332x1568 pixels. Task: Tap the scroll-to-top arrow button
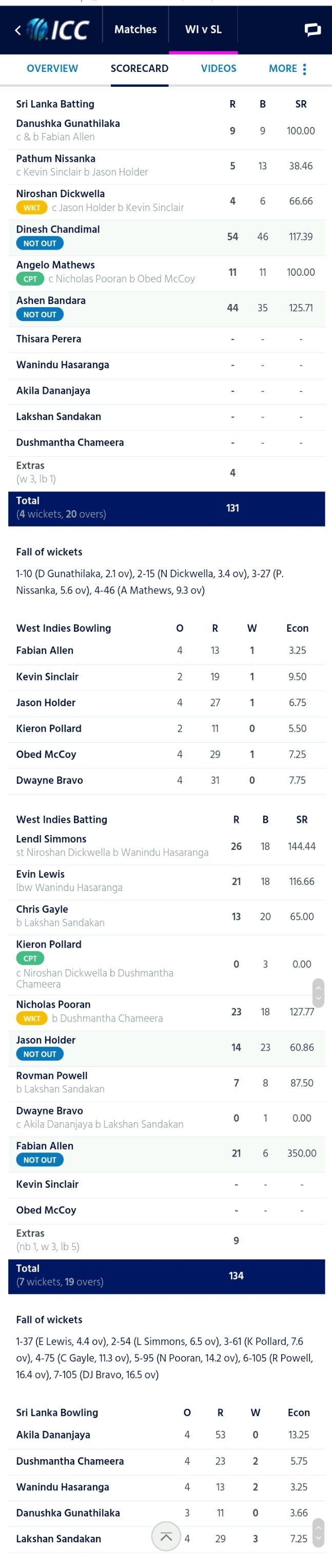(x=166, y=1537)
